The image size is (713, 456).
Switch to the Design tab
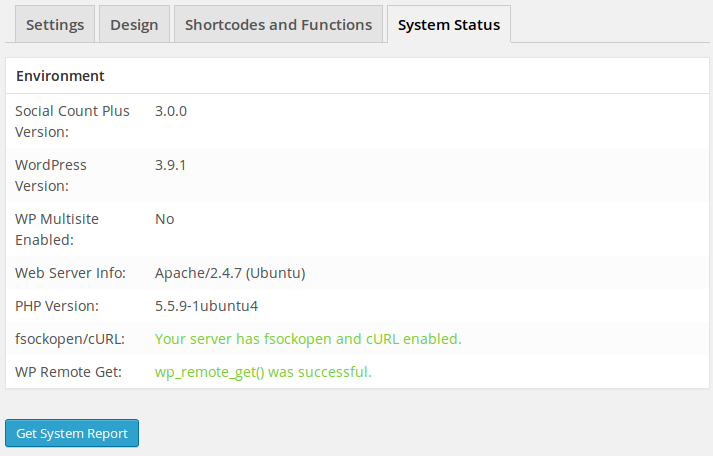pos(134,25)
